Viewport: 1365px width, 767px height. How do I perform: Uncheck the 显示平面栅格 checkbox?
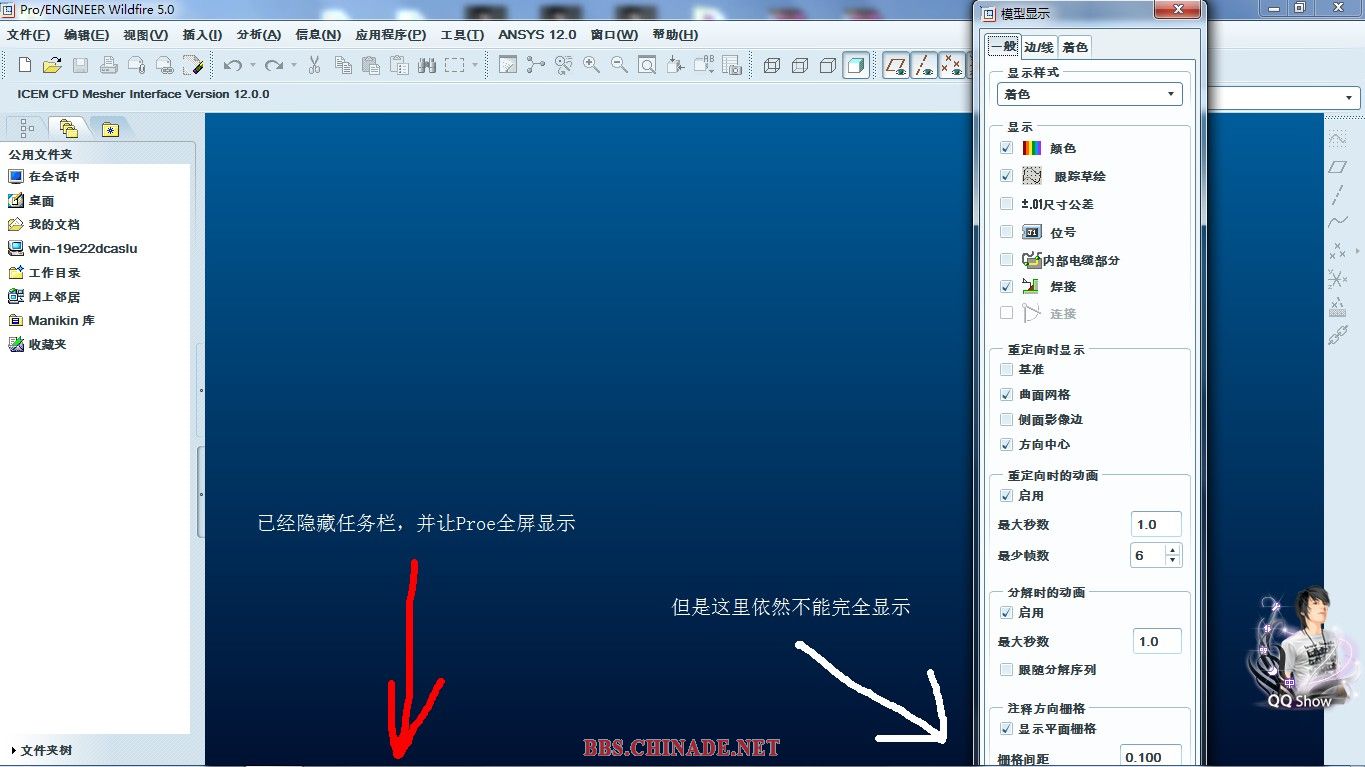pos(1006,729)
